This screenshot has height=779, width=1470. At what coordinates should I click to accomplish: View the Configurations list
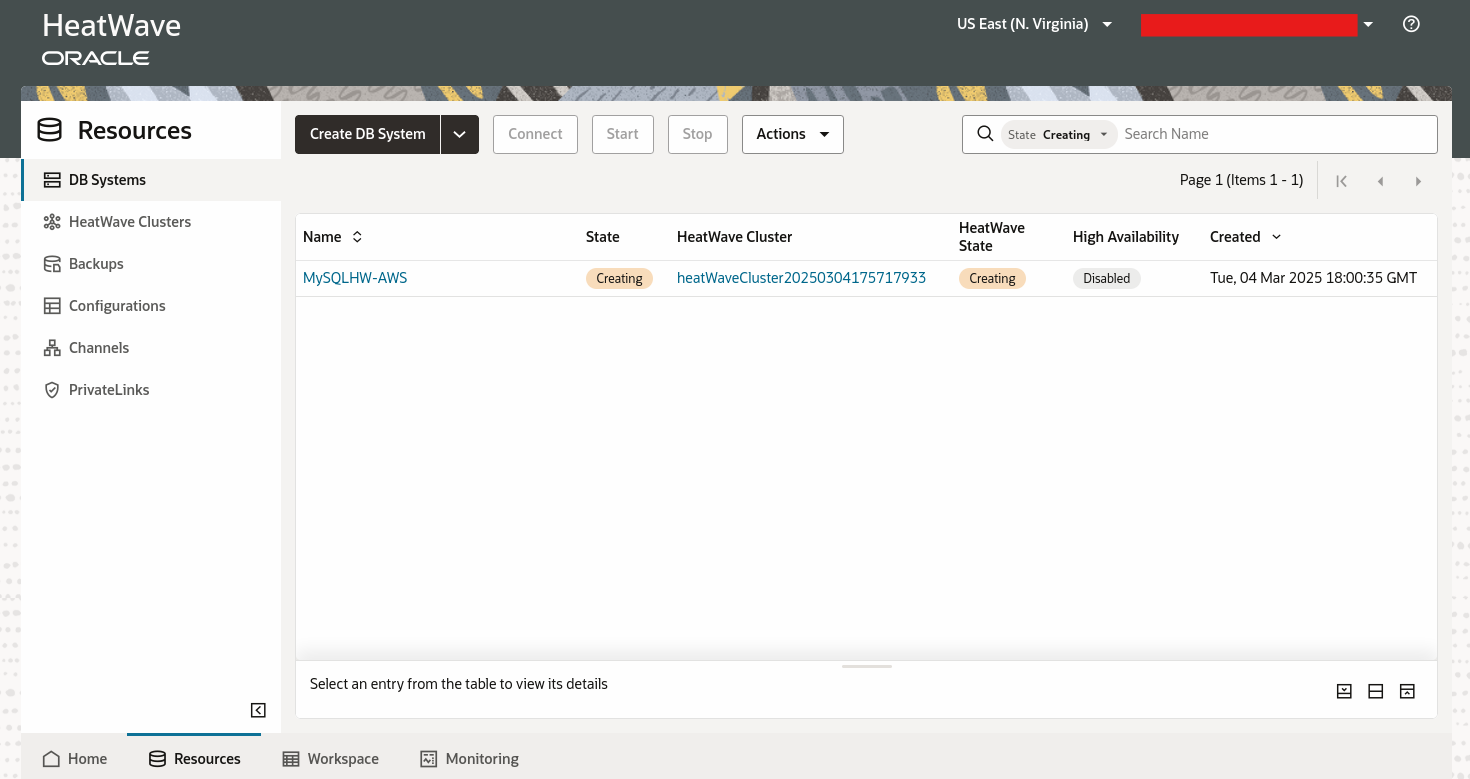[117, 305]
